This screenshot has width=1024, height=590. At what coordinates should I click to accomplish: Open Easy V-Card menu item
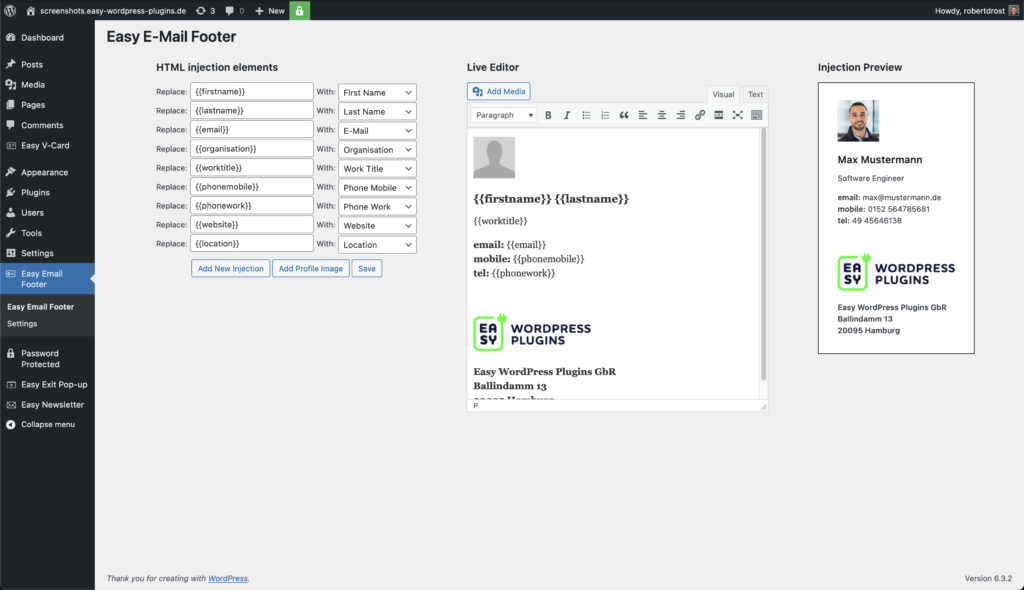click(x=47, y=146)
